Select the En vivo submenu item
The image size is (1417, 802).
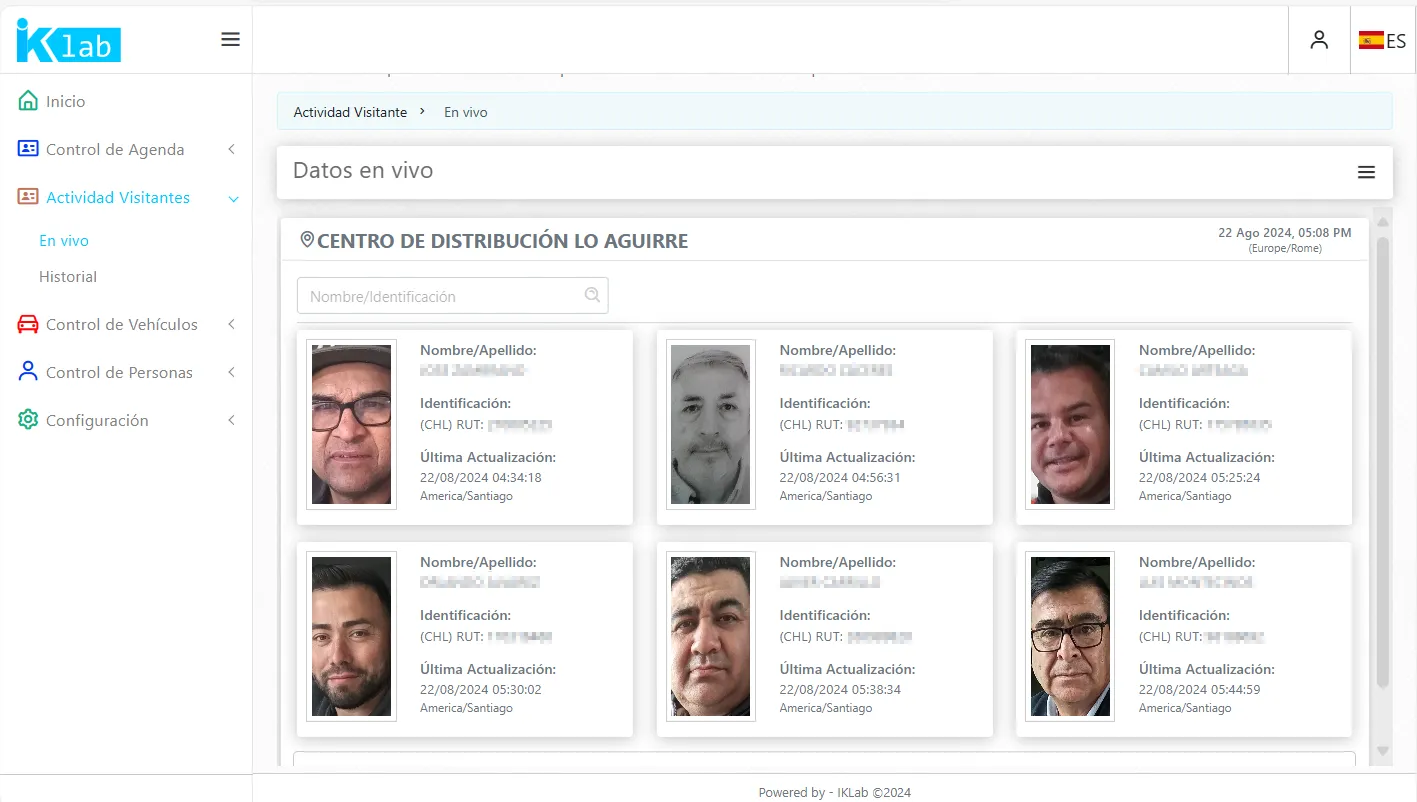(x=64, y=240)
